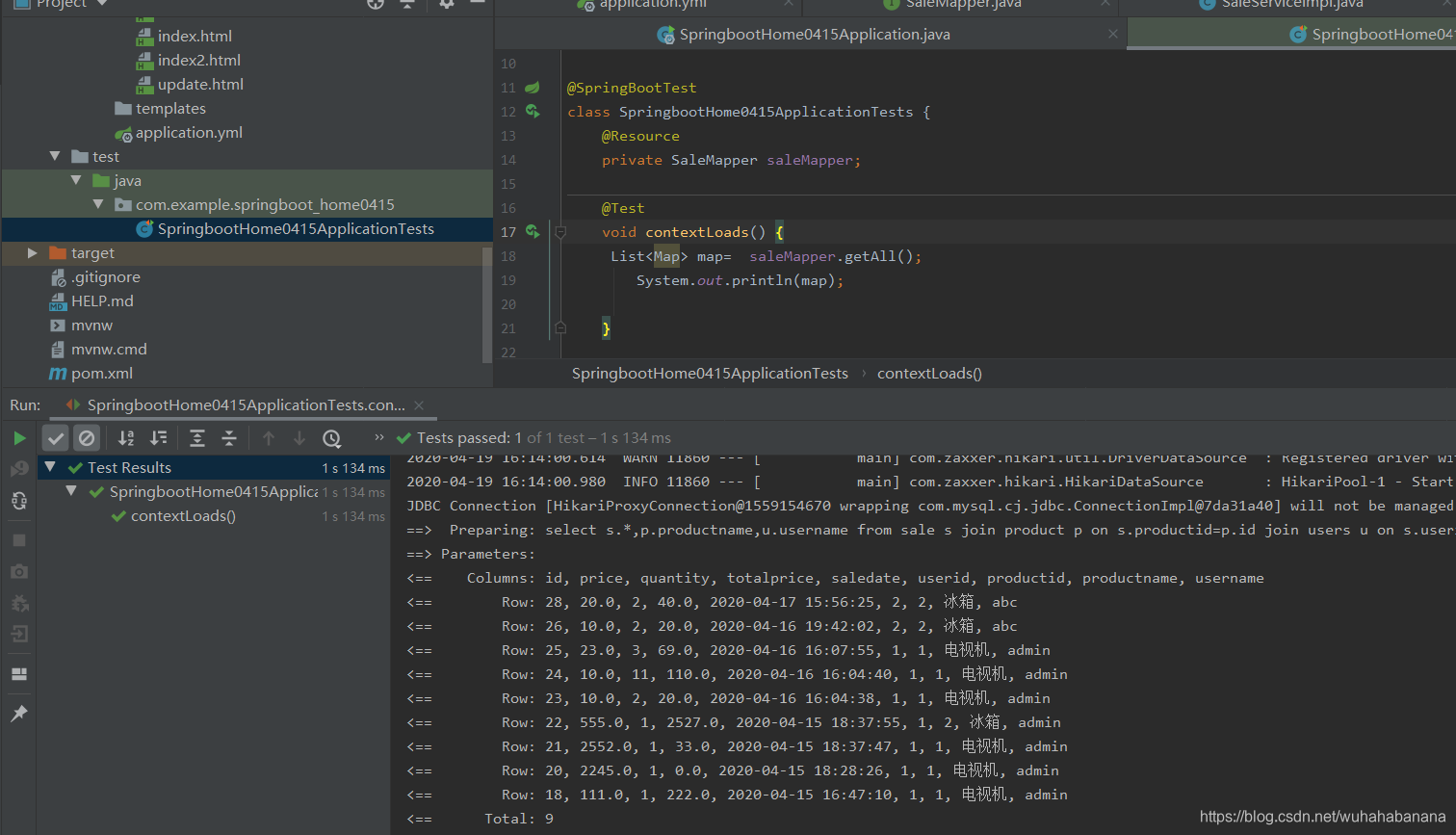Screen dimensions: 1456x835
Task: Close the Run tool window tab
Action: click(419, 405)
